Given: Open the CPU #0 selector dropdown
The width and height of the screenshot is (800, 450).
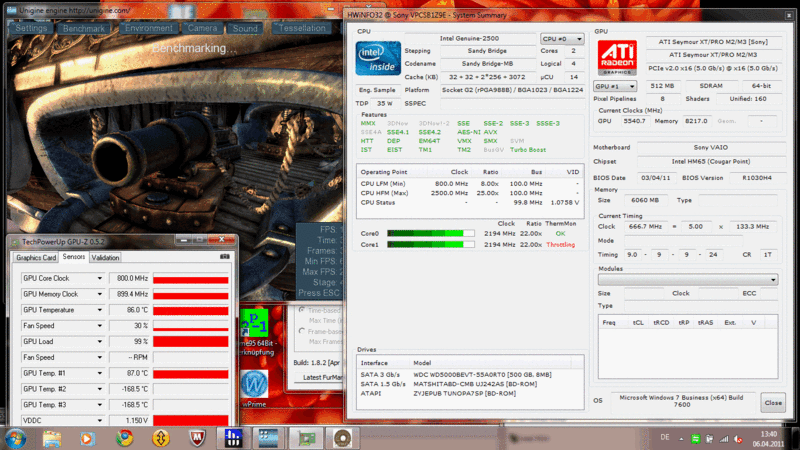Looking at the screenshot, I should [562, 39].
